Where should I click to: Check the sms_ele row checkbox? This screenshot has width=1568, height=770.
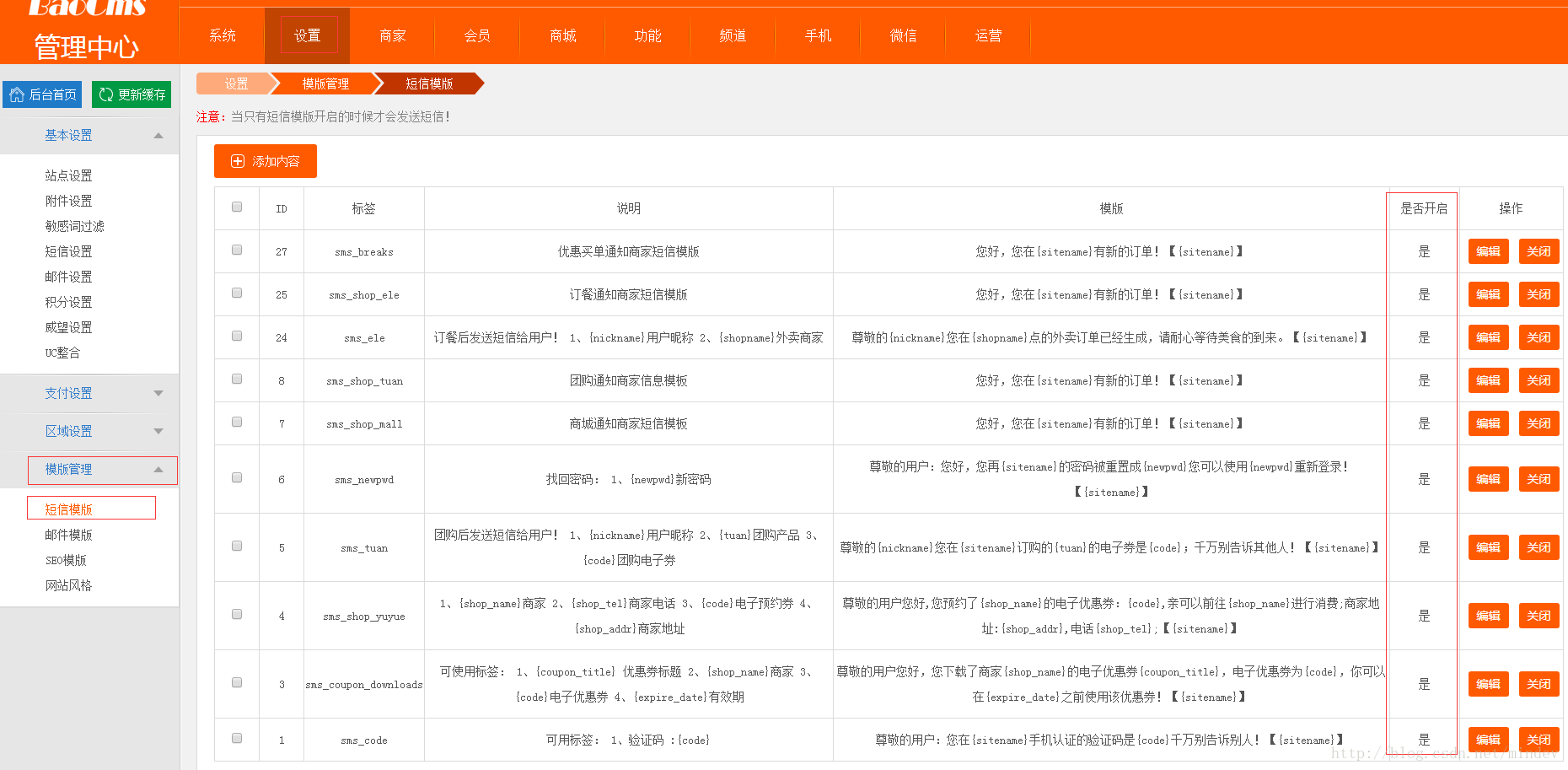(237, 336)
